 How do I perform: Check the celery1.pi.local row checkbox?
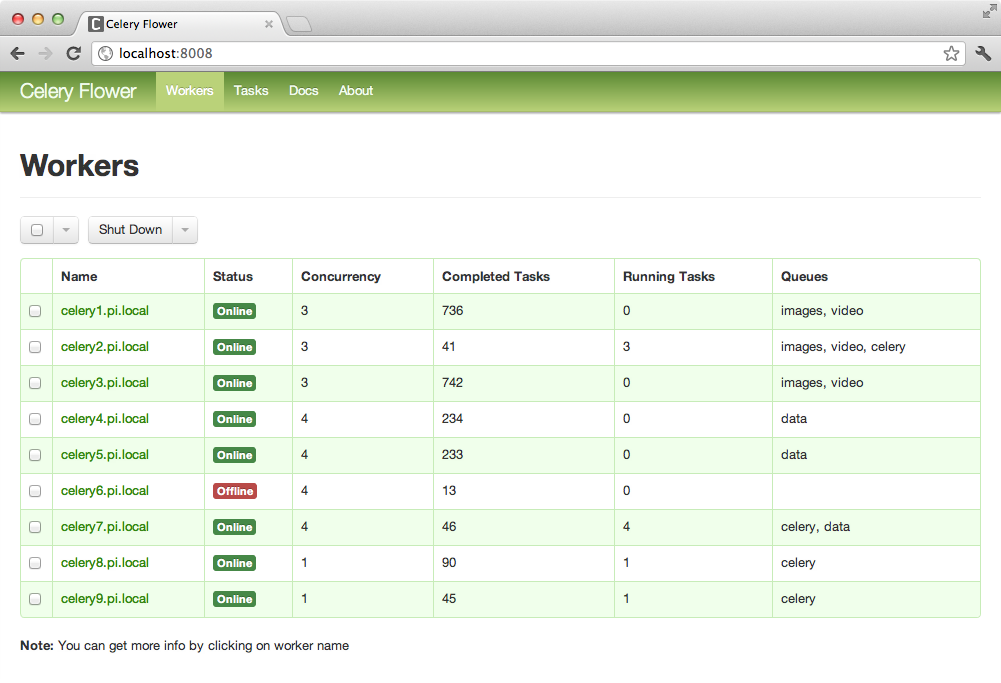pos(35,311)
